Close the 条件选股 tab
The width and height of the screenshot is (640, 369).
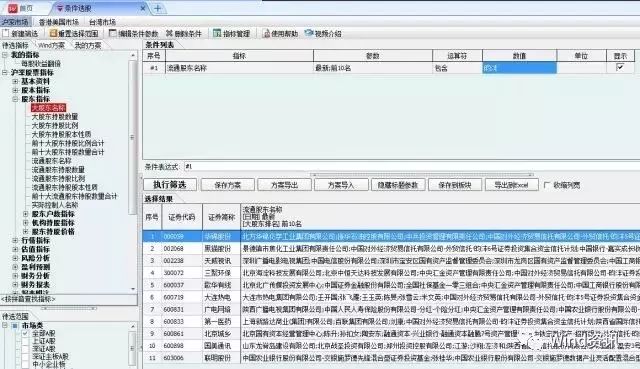point(143,8)
